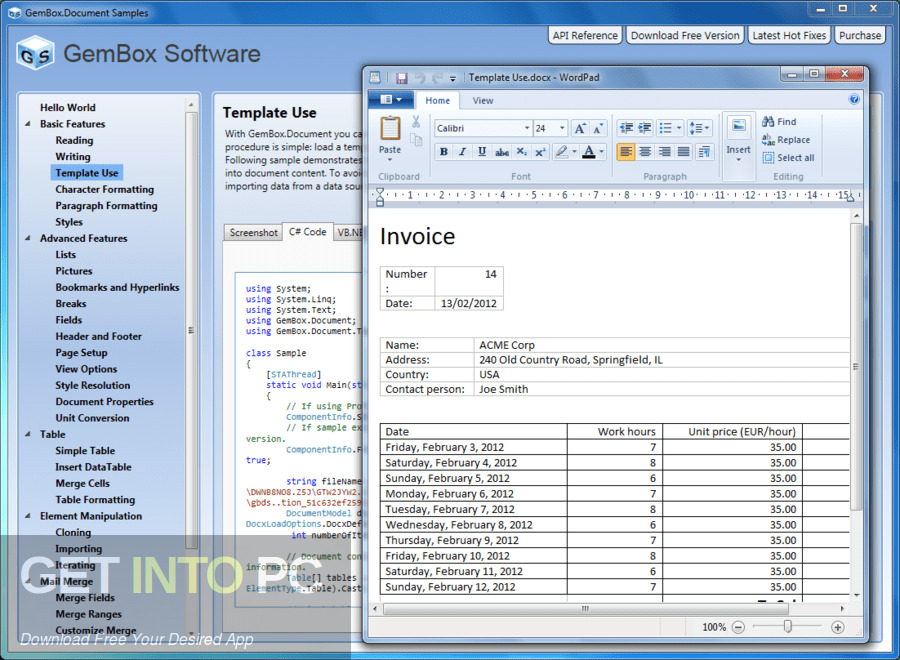The height and width of the screenshot is (660, 900).
Task: Toggle Subscript formatting in WordPad
Action: [521, 152]
